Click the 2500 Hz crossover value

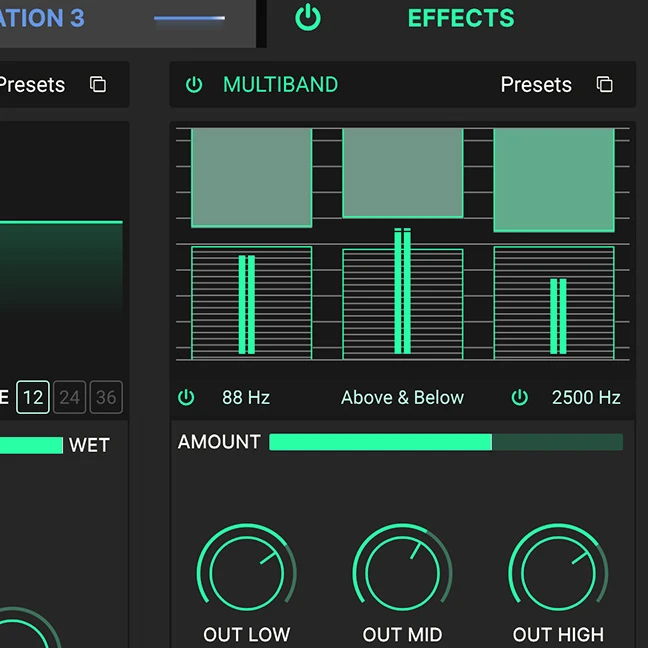586,398
